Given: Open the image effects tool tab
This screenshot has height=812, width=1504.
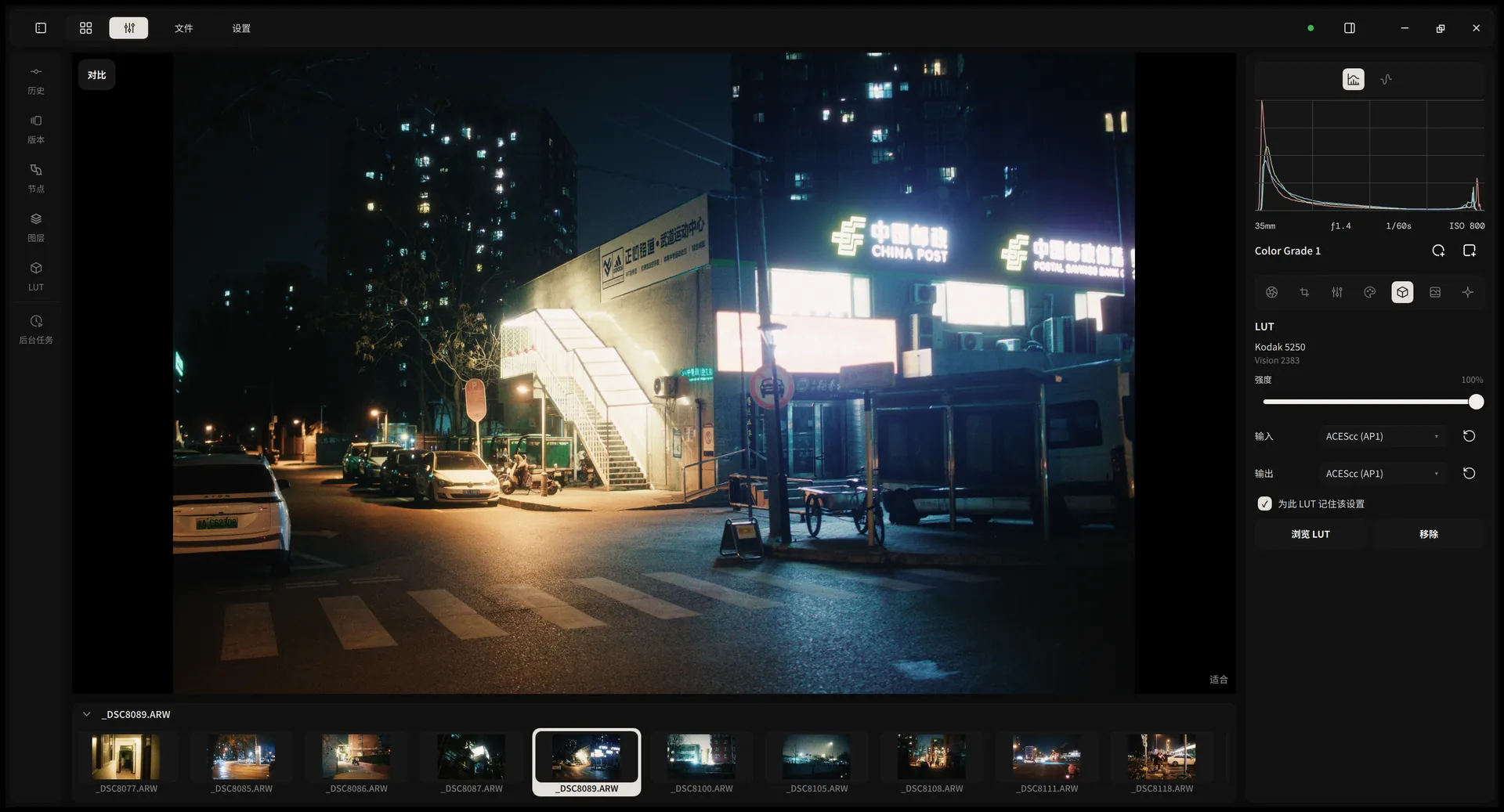Looking at the screenshot, I should click(1435, 292).
